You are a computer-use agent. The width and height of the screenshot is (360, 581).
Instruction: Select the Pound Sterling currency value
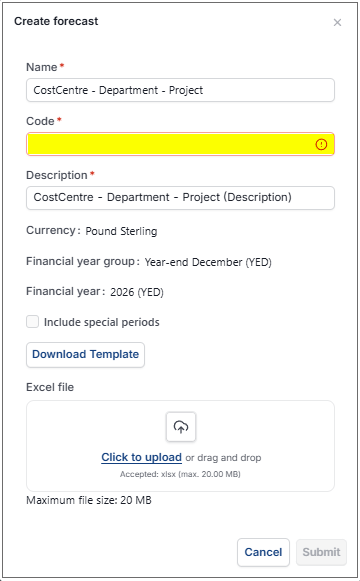tap(121, 231)
